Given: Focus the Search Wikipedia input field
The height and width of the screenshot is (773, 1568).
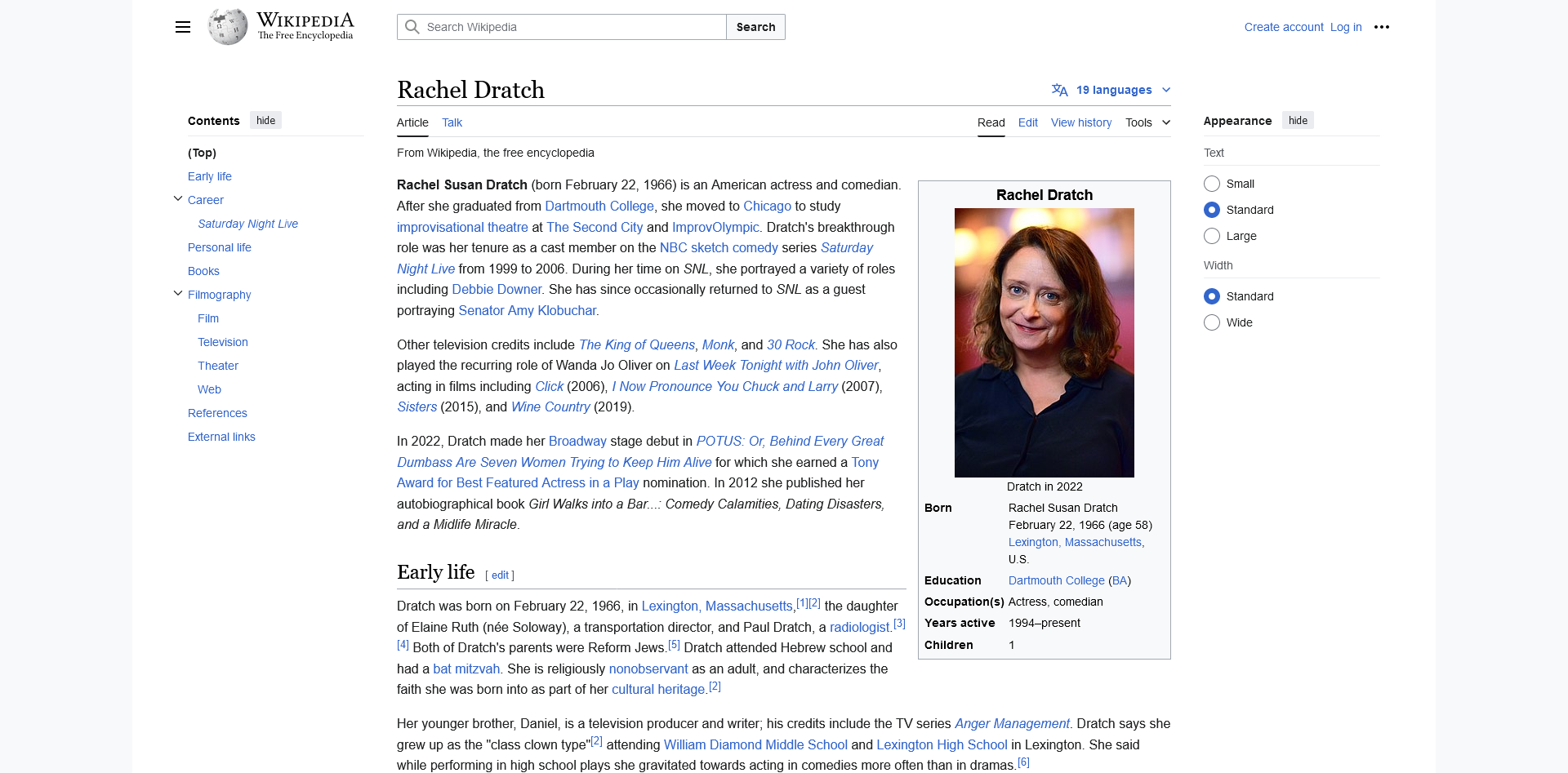Looking at the screenshot, I should [x=572, y=27].
